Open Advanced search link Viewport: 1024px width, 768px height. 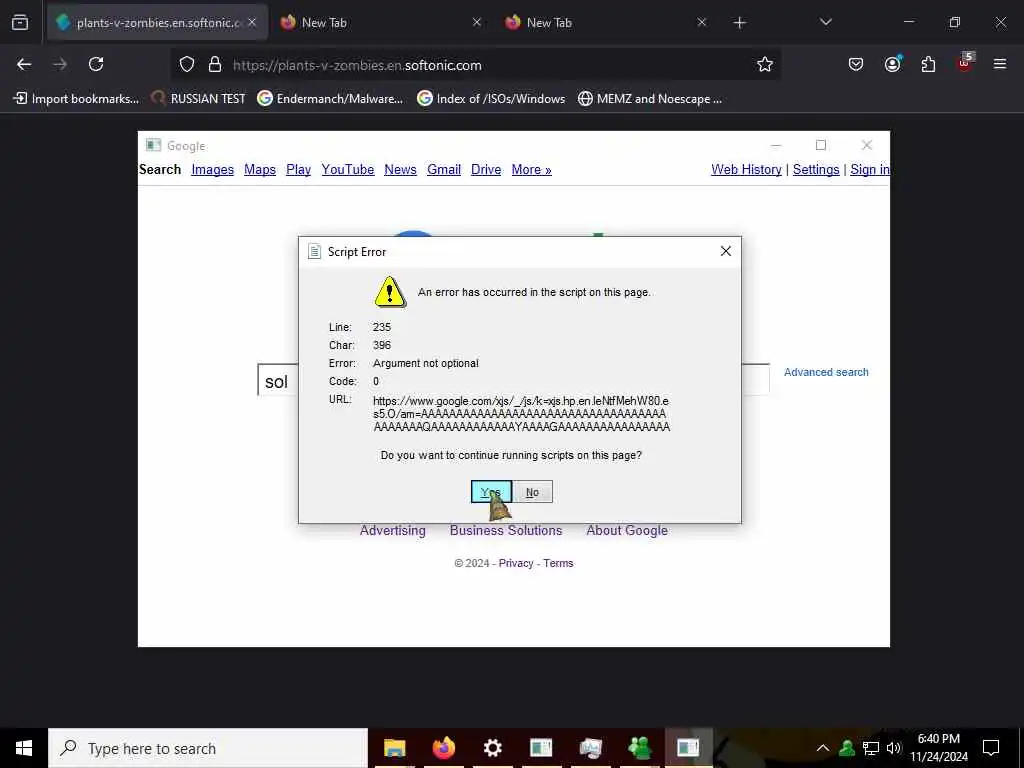pyautogui.click(x=826, y=372)
